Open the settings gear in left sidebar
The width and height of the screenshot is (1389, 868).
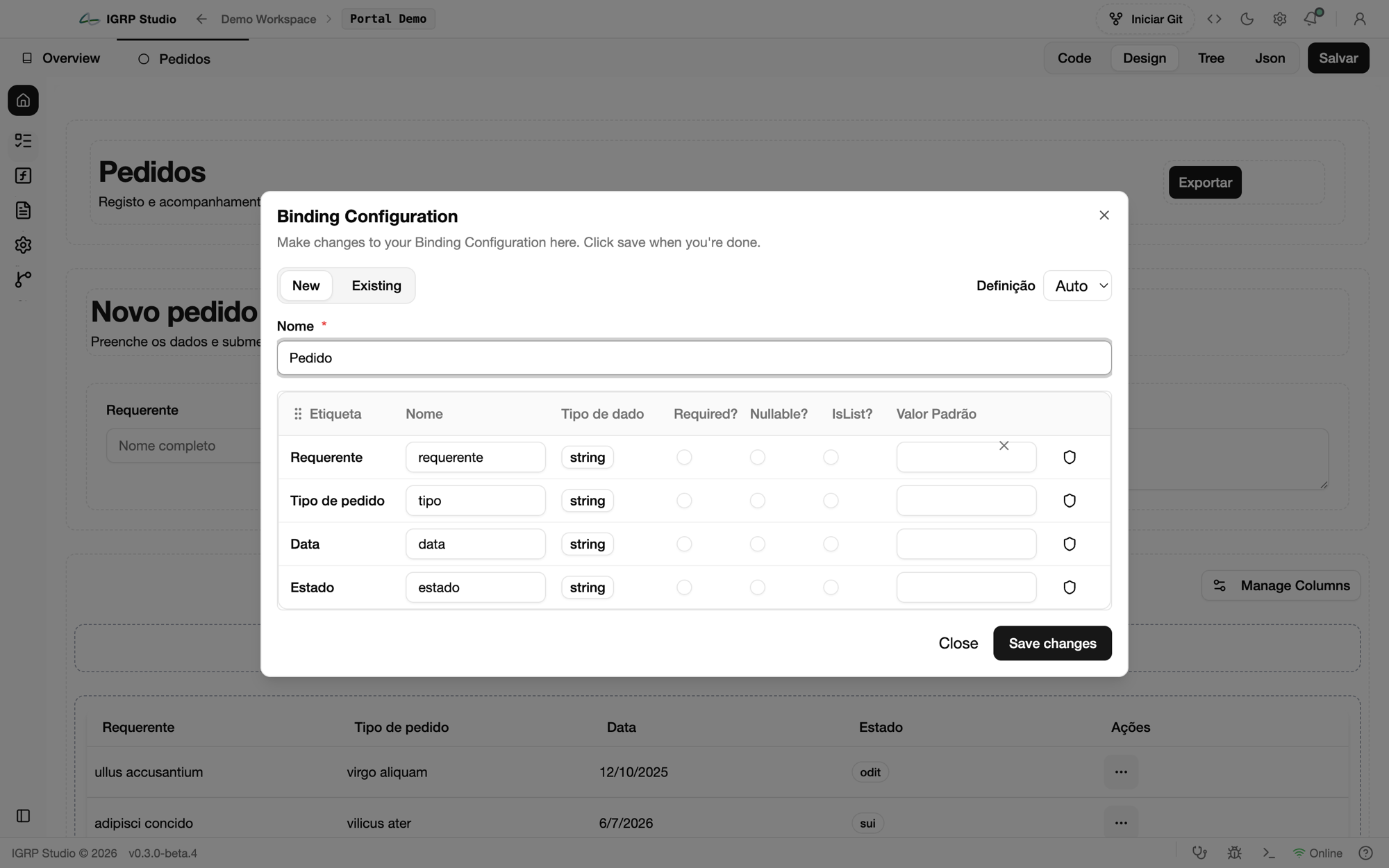[23, 245]
